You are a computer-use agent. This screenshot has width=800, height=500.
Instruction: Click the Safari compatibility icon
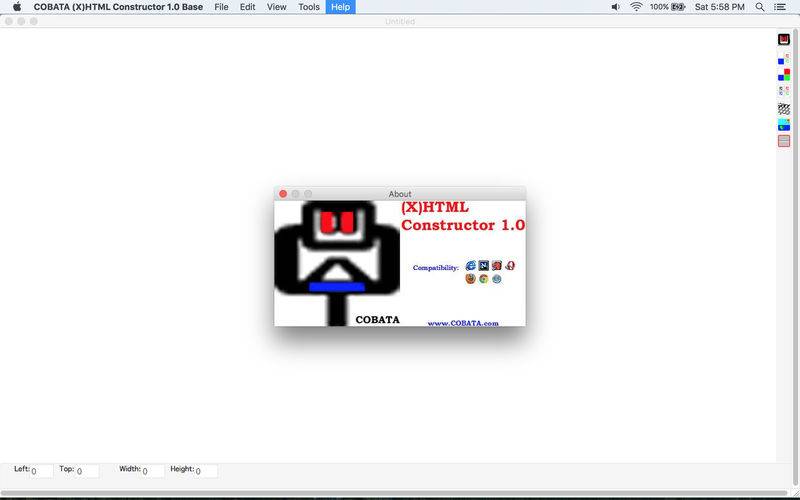[496, 279]
